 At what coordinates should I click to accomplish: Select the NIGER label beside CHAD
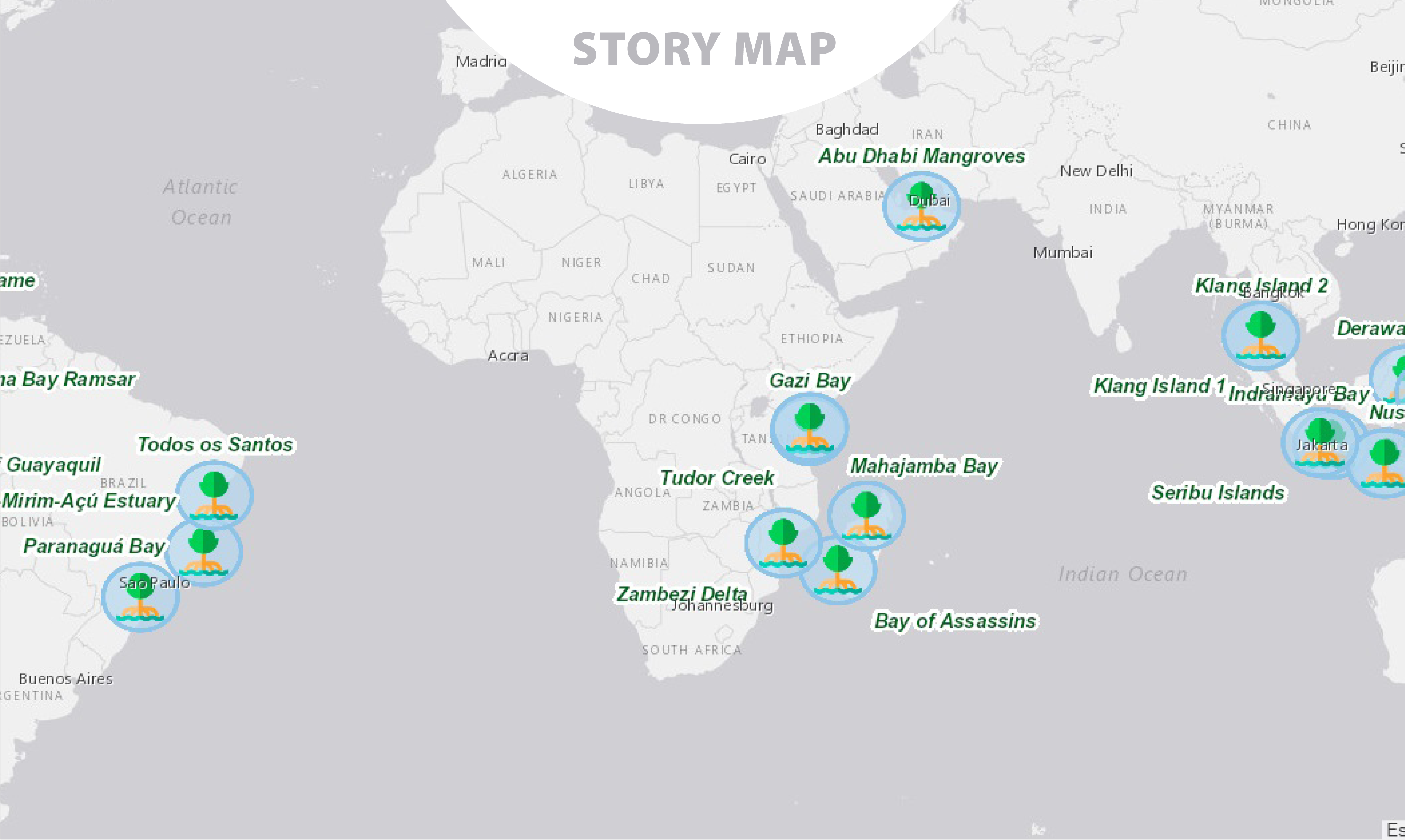581,263
